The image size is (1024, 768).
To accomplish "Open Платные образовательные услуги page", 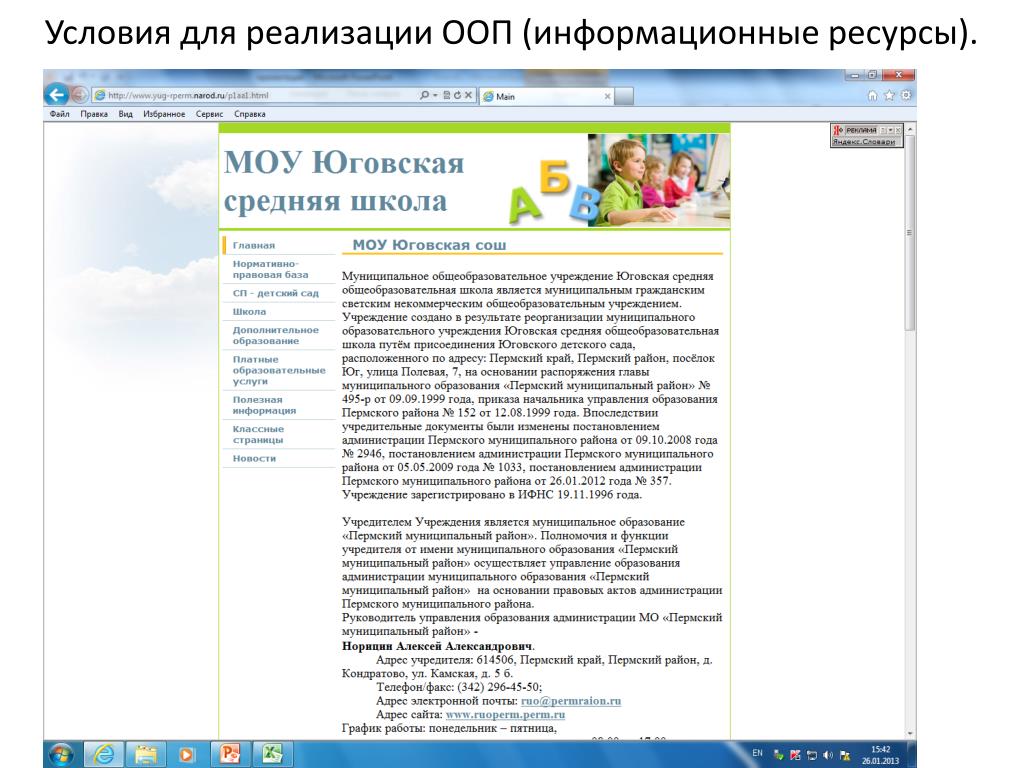I will [x=279, y=370].
